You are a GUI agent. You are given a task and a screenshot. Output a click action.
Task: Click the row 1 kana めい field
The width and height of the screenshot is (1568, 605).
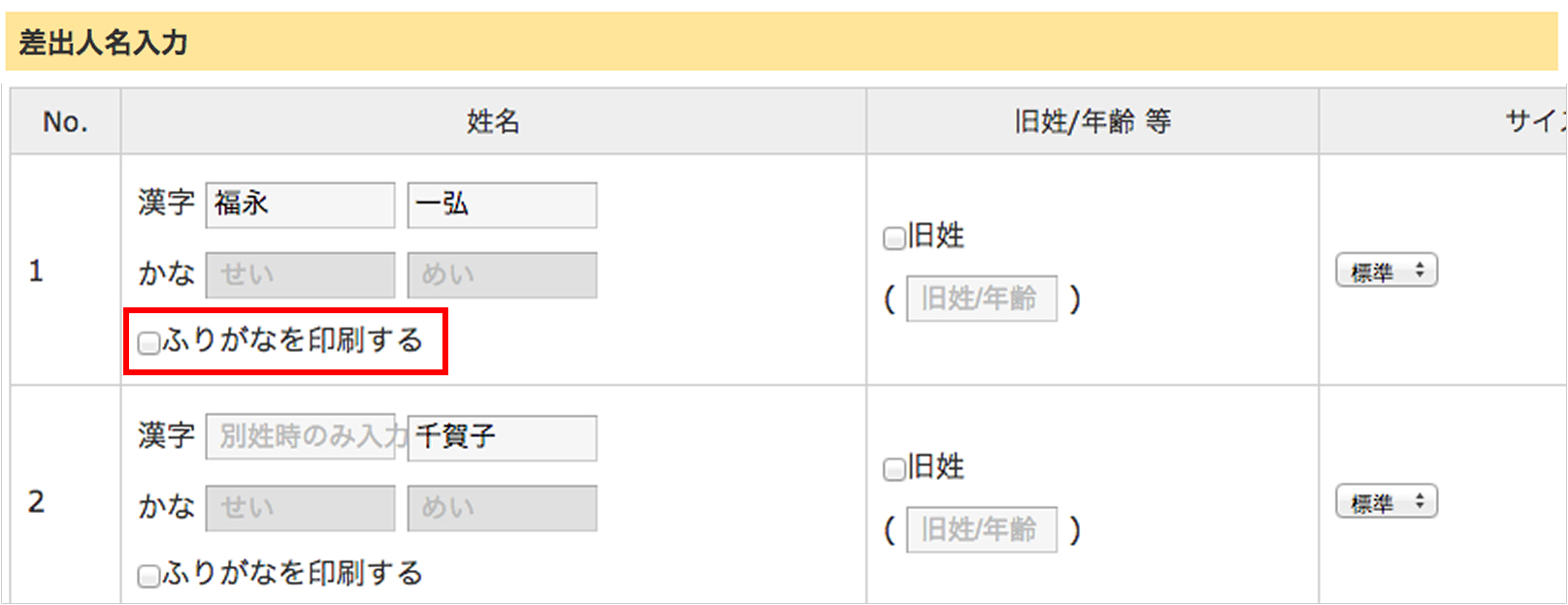[502, 275]
